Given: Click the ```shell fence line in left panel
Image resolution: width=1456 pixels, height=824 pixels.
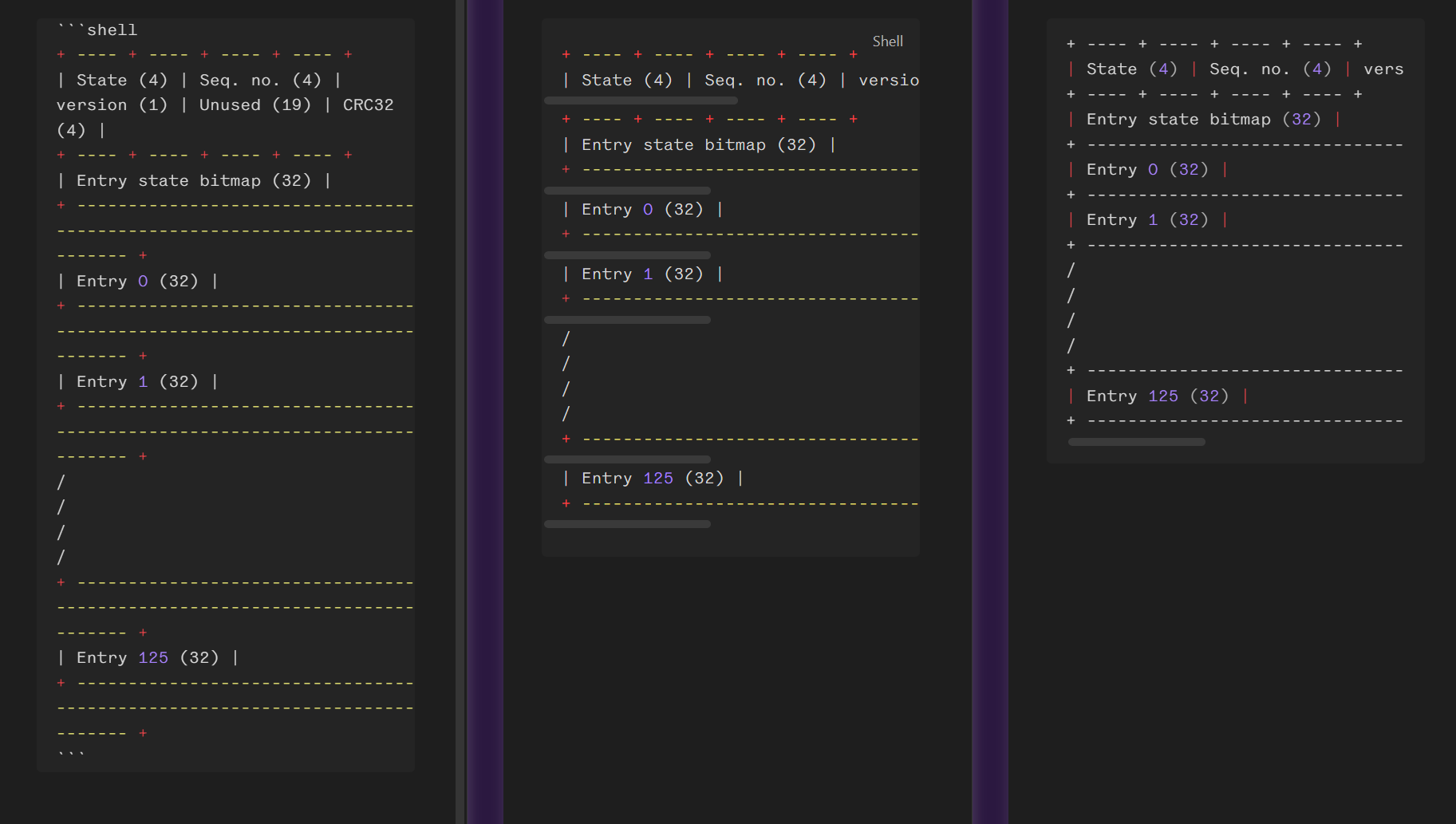Looking at the screenshot, I should click(97, 30).
